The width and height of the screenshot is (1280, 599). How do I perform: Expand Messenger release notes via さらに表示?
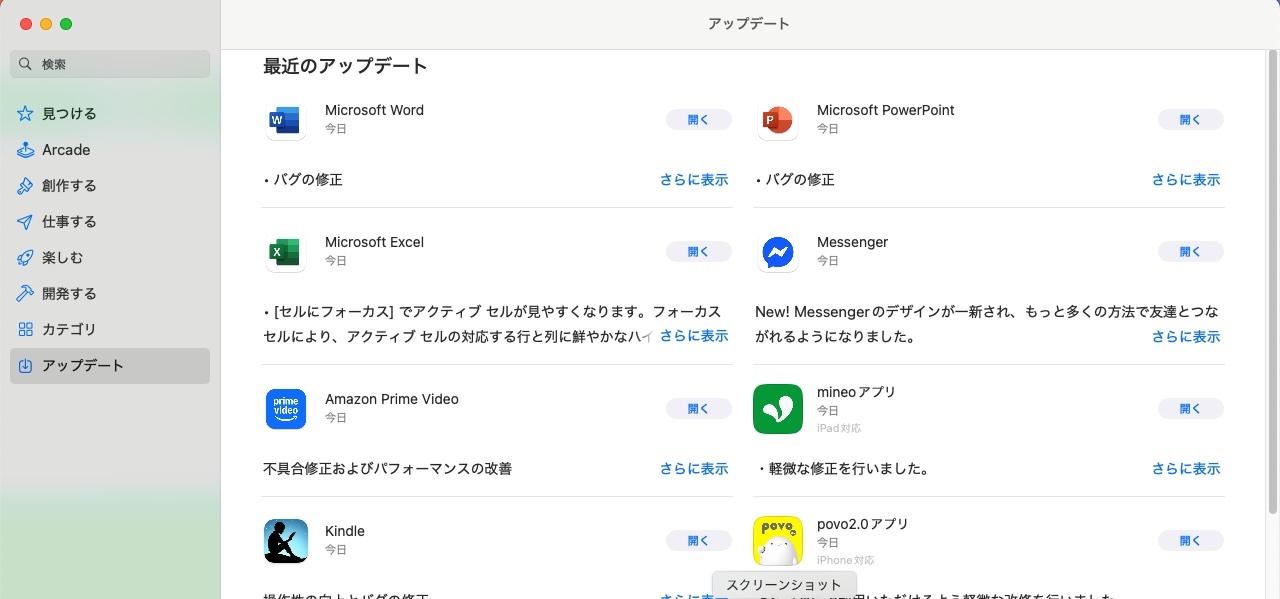[1186, 337]
